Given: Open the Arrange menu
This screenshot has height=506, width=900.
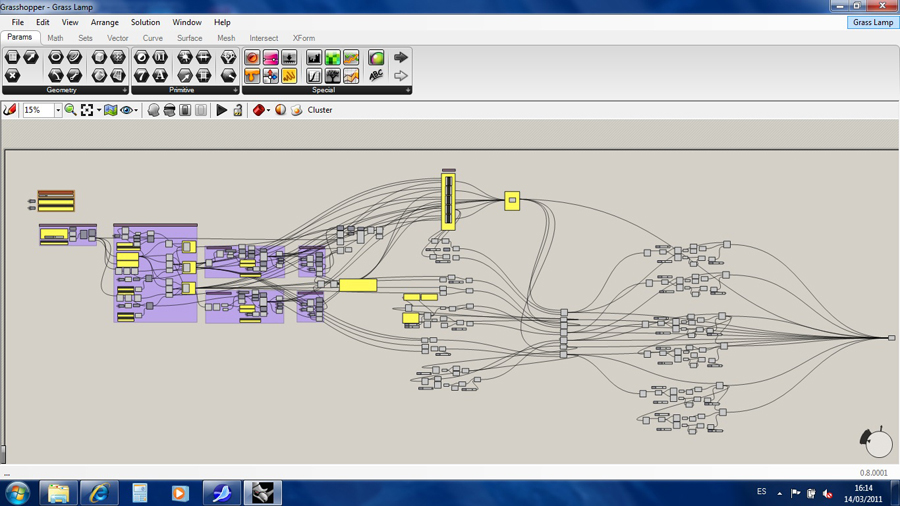Looking at the screenshot, I should [104, 22].
